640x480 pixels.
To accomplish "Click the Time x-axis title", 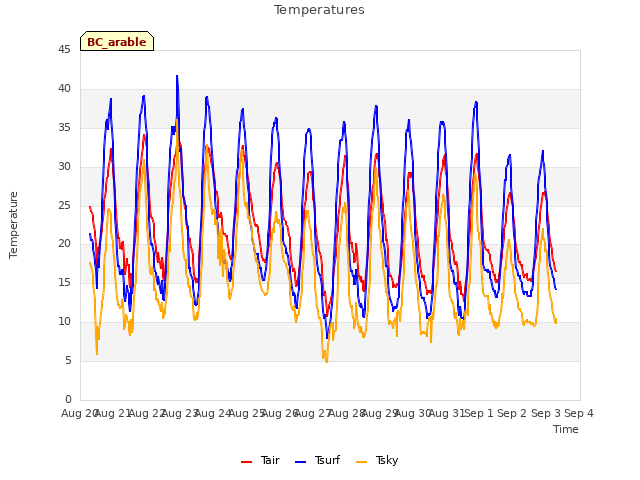I will click(x=565, y=429).
